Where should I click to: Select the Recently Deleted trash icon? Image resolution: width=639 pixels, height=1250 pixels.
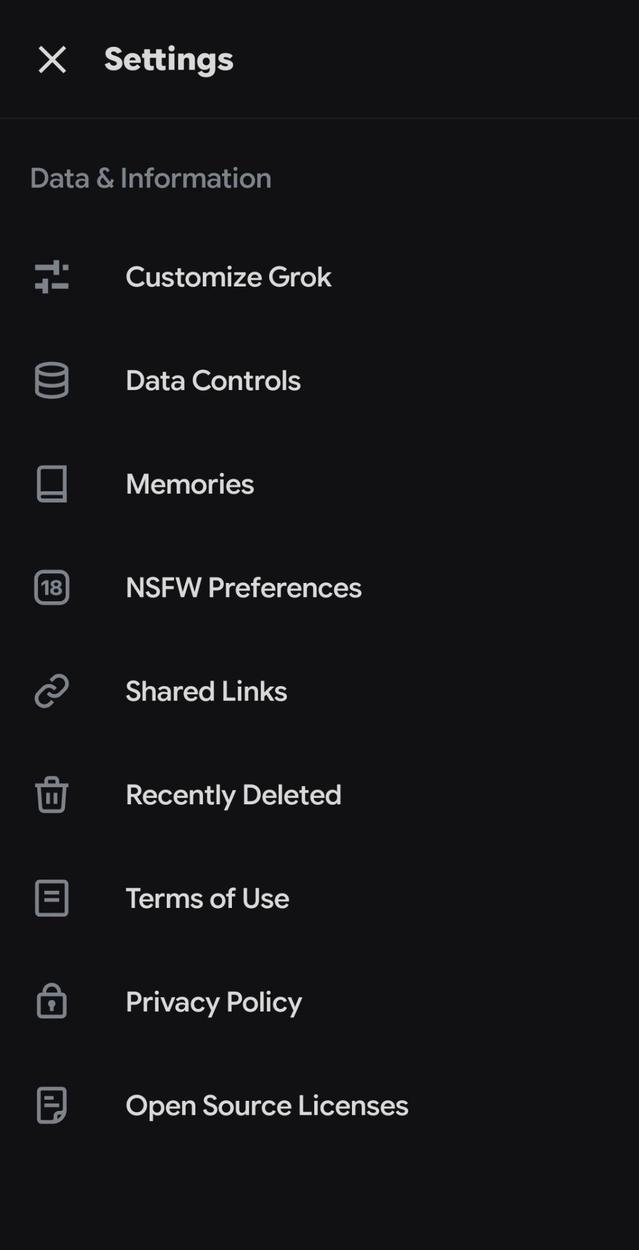51,795
